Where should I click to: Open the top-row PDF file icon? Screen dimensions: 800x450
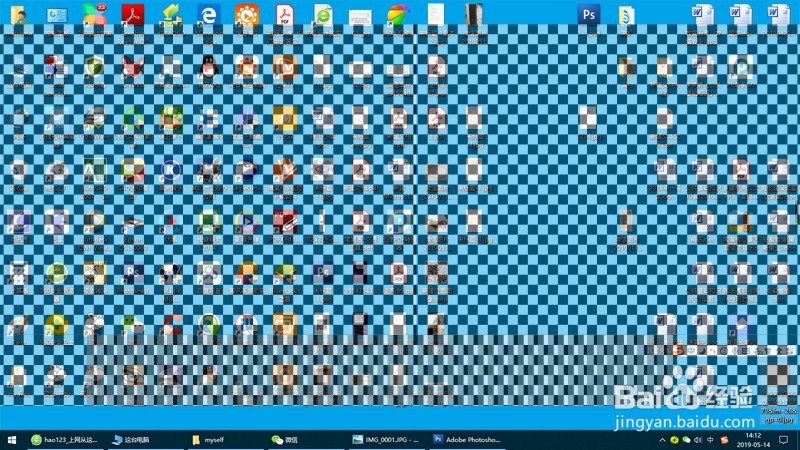click(x=285, y=15)
